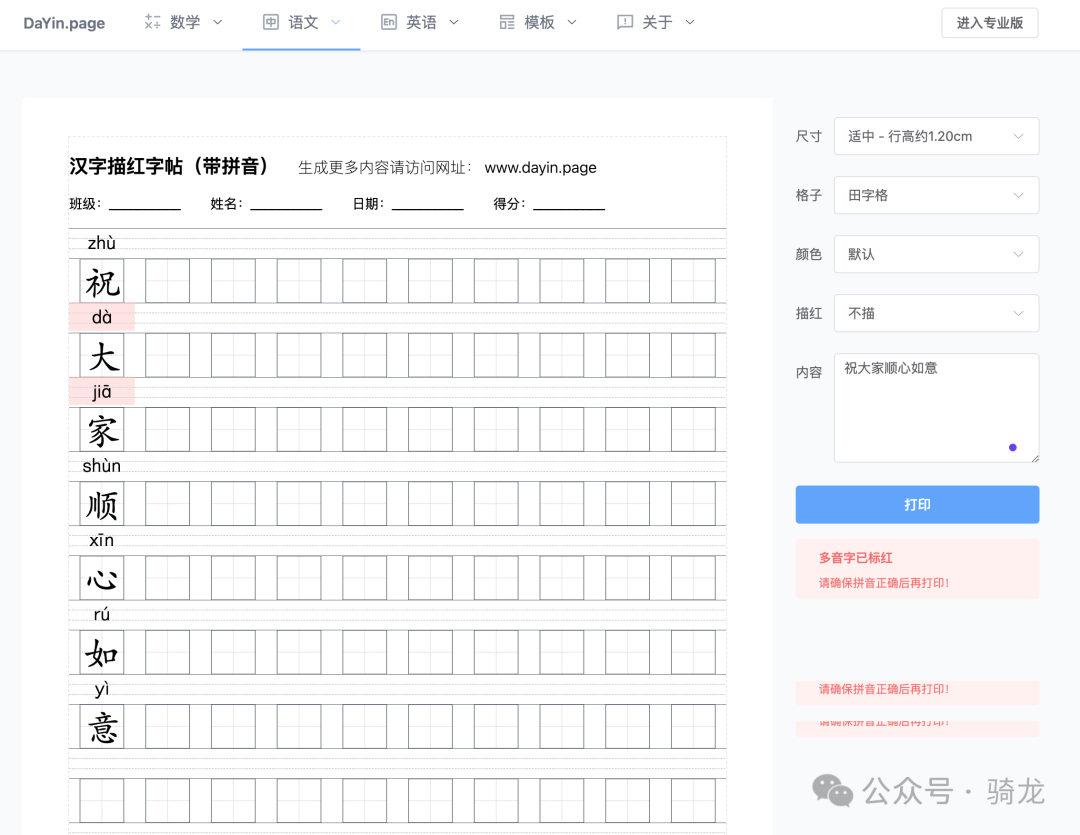1080x835 pixels.
Task: Expand the 描红 dropdown showing 不描
Action: click(x=936, y=313)
